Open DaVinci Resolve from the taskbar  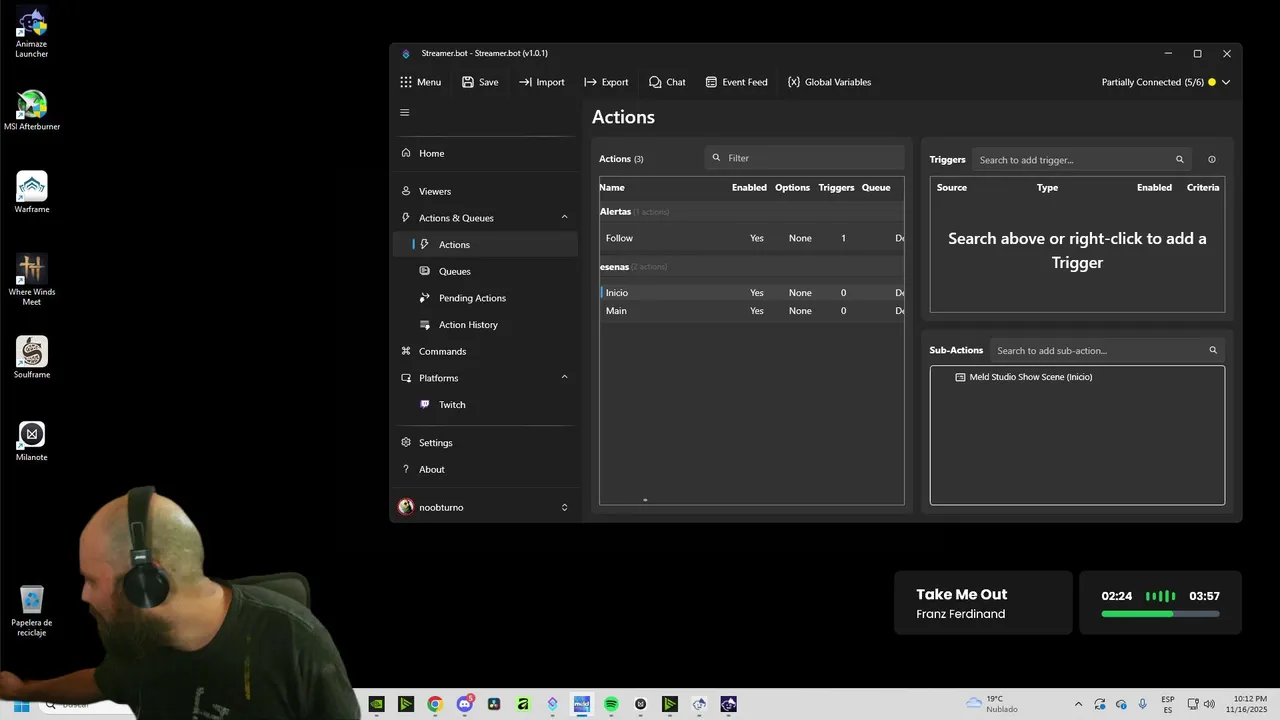click(494, 704)
